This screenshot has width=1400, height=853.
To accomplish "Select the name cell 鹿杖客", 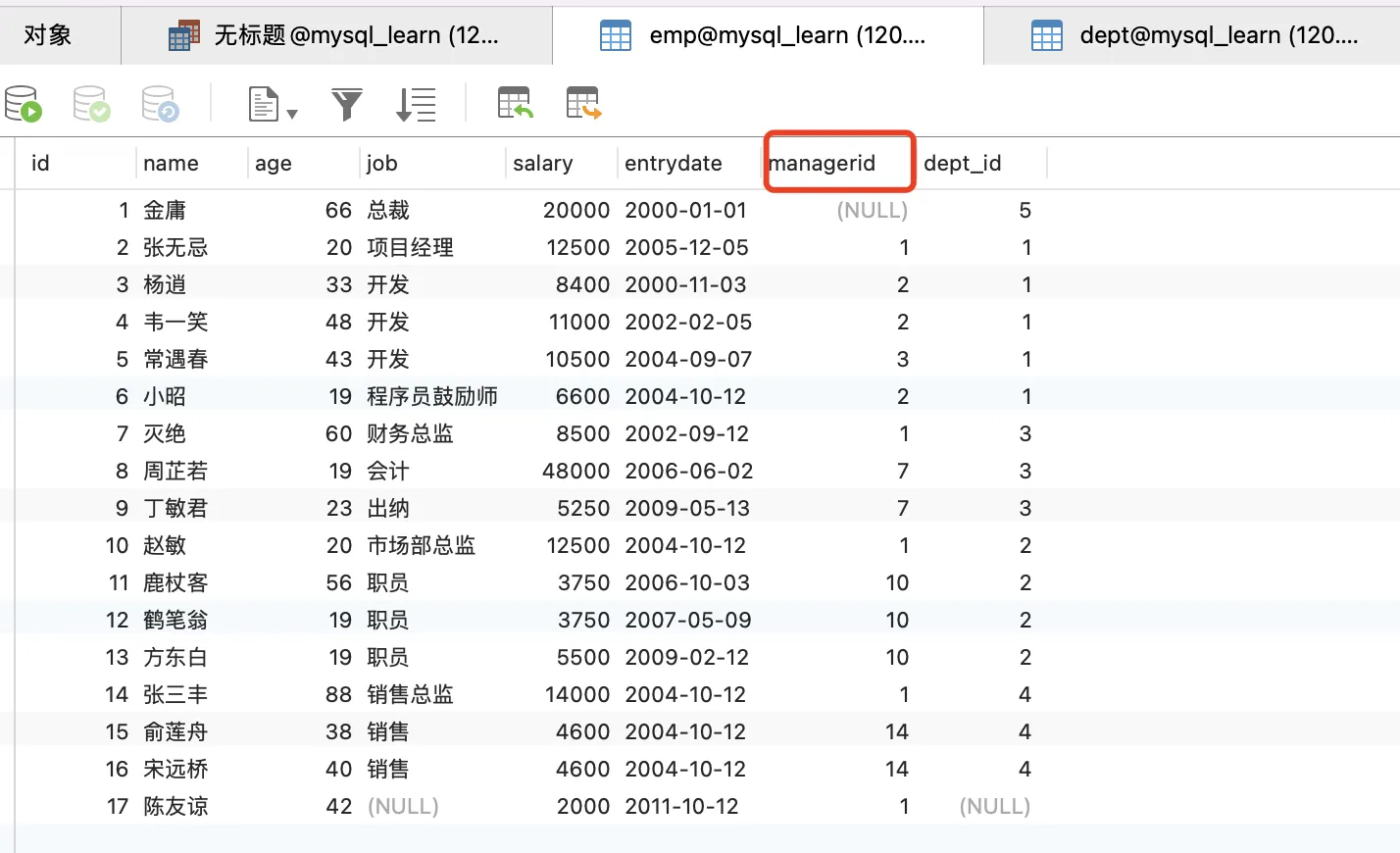I will (x=175, y=582).
